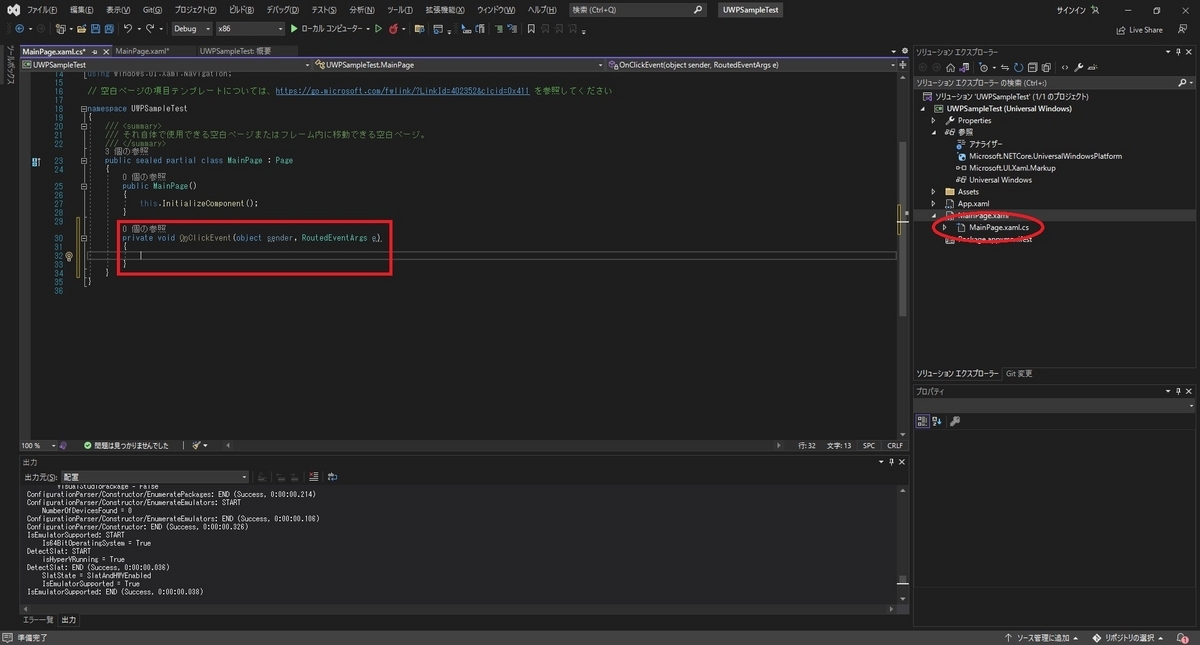Screen dimensions: 1200x645
Task: Toggle Word Wrap icon in Output panel
Action: pos(332,477)
